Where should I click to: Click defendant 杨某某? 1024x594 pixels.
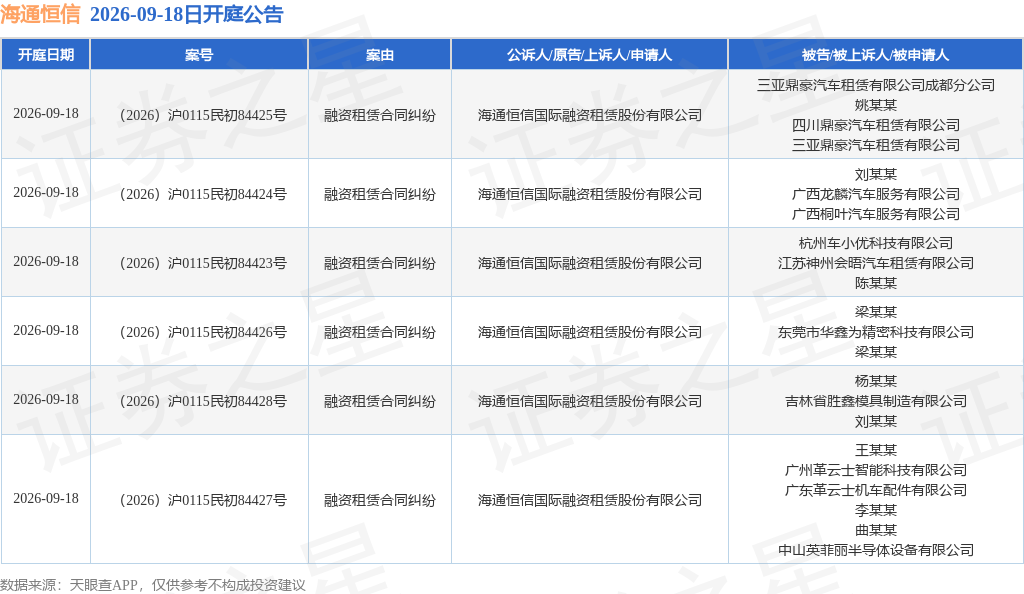click(x=876, y=381)
